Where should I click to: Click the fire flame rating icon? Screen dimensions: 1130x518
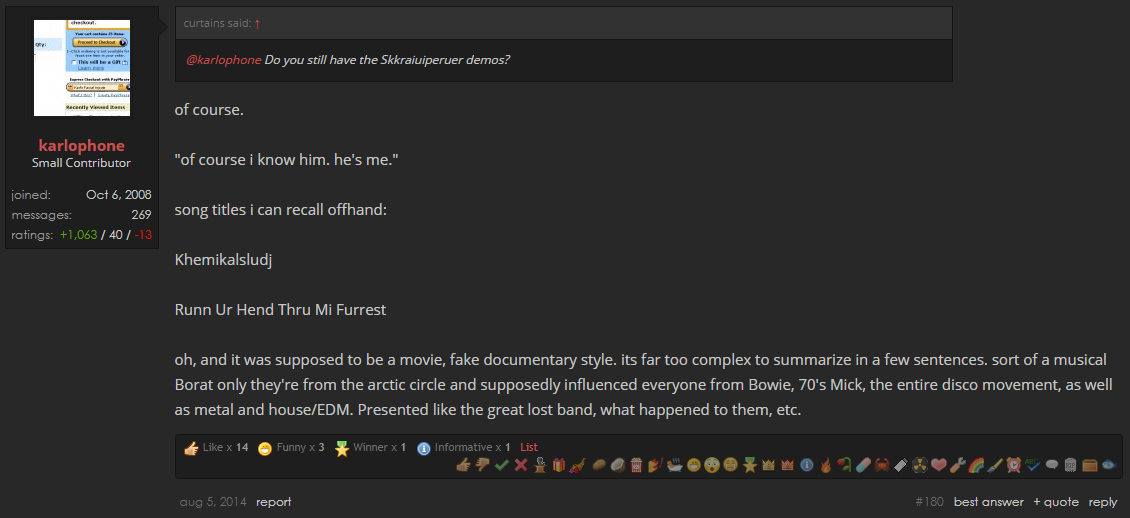coord(825,465)
